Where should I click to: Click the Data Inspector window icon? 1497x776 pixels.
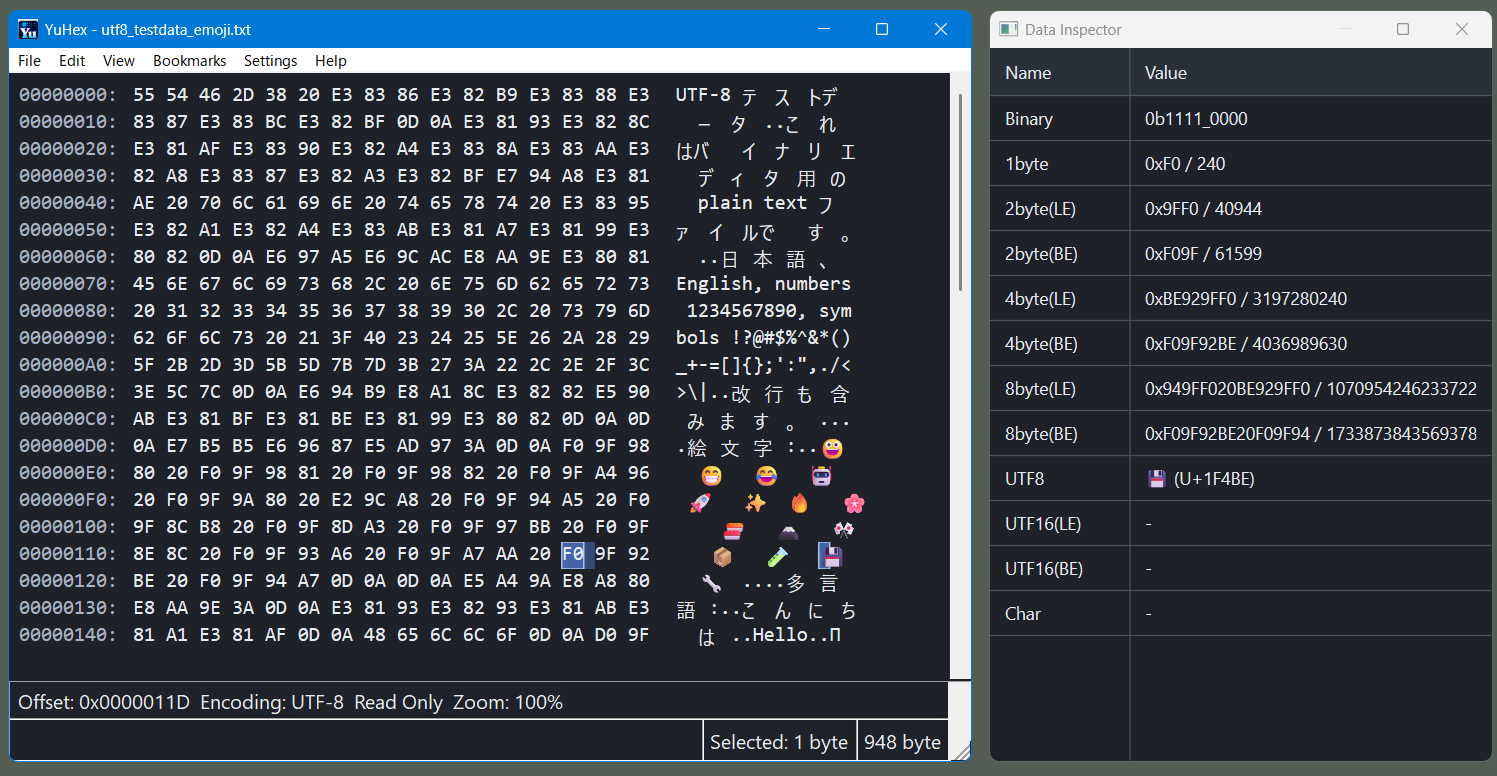(1009, 30)
